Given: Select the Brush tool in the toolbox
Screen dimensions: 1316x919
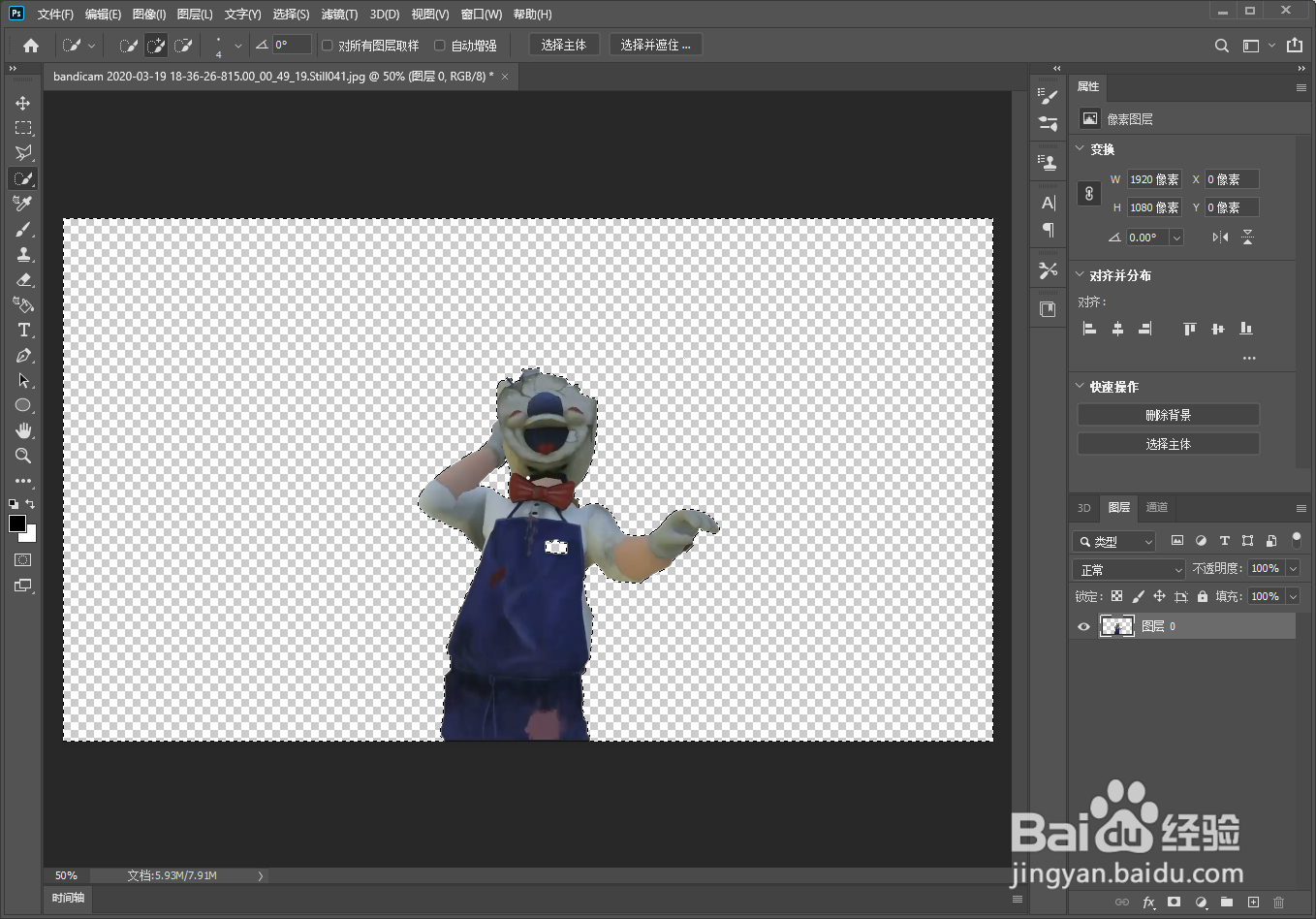Looking at the screenshot, I should pos(23,229).
